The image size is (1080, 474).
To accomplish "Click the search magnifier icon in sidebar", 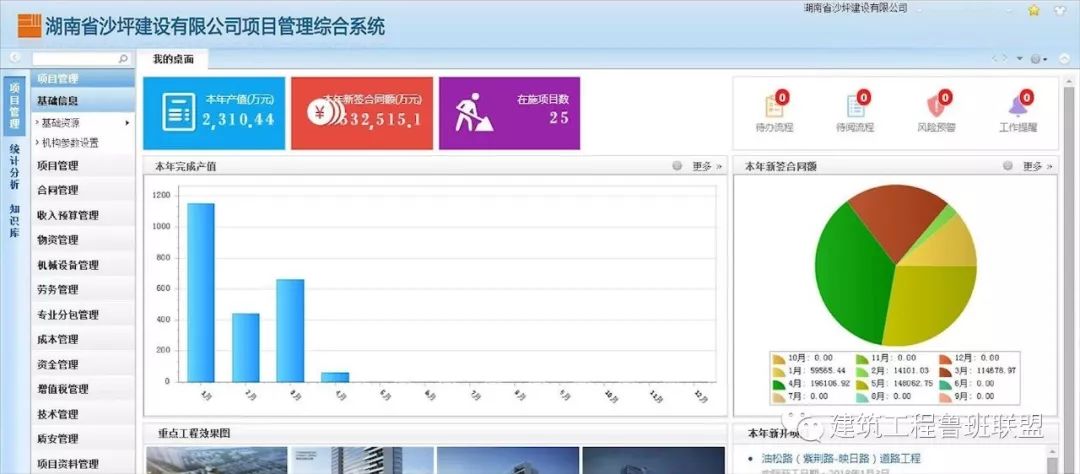I will [x=124, y=59].
